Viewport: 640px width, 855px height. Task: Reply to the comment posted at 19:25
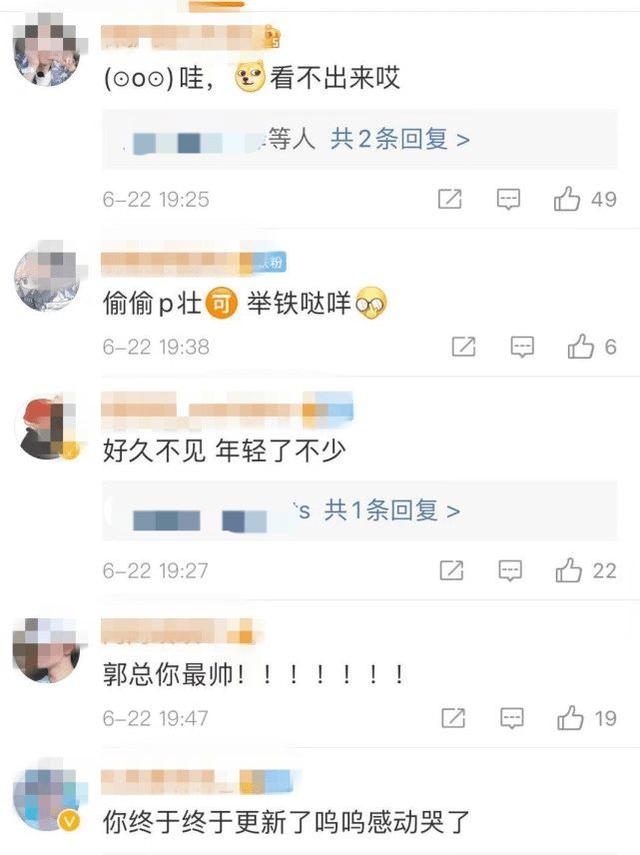click(x=508, y=200)
